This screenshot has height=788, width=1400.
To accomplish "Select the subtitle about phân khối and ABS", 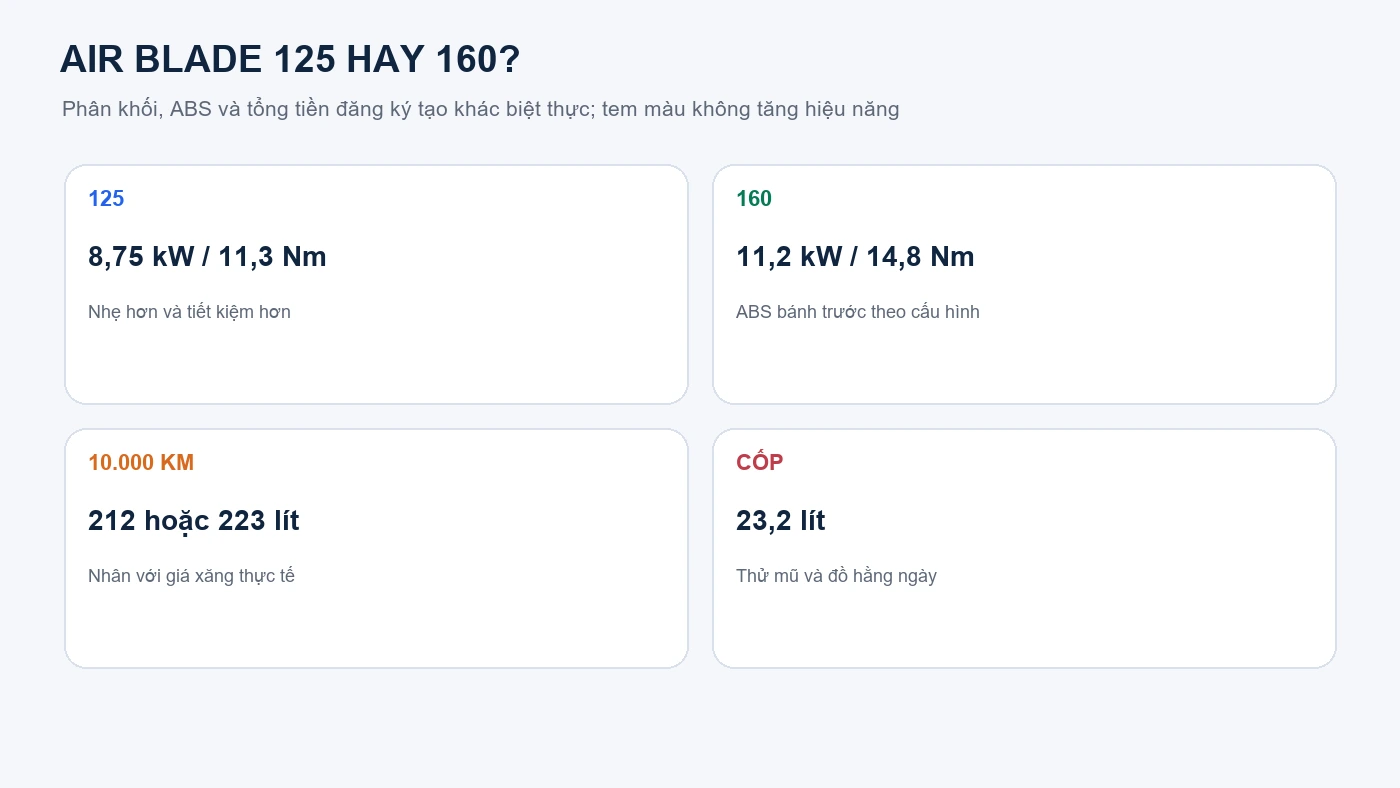I will (480, 109).
